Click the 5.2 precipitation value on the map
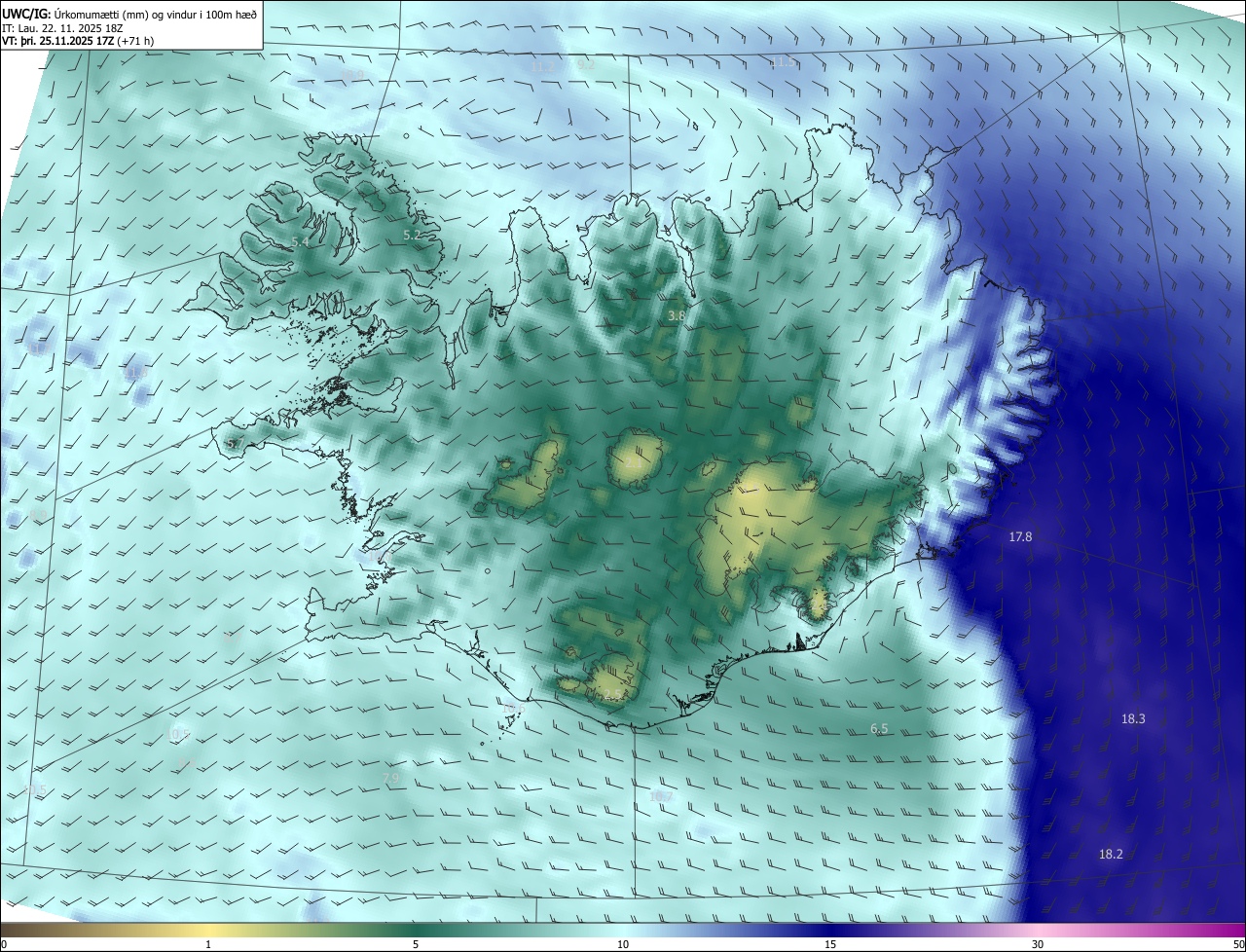Image resolution: width=1246 pixels, height=952 pixels. (x=412, y=236)
